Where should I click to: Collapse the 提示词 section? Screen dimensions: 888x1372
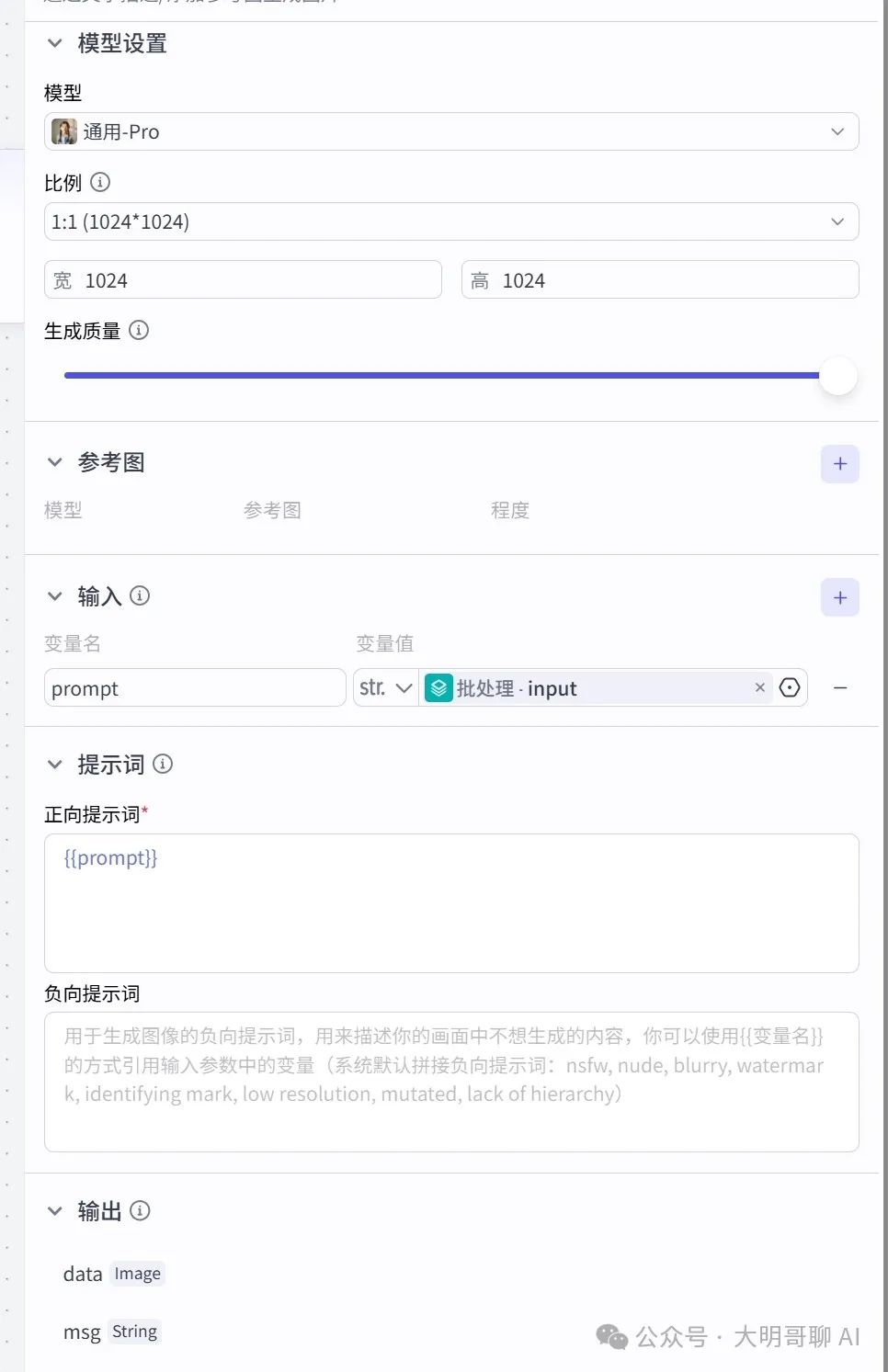click(x=55, y=765)
